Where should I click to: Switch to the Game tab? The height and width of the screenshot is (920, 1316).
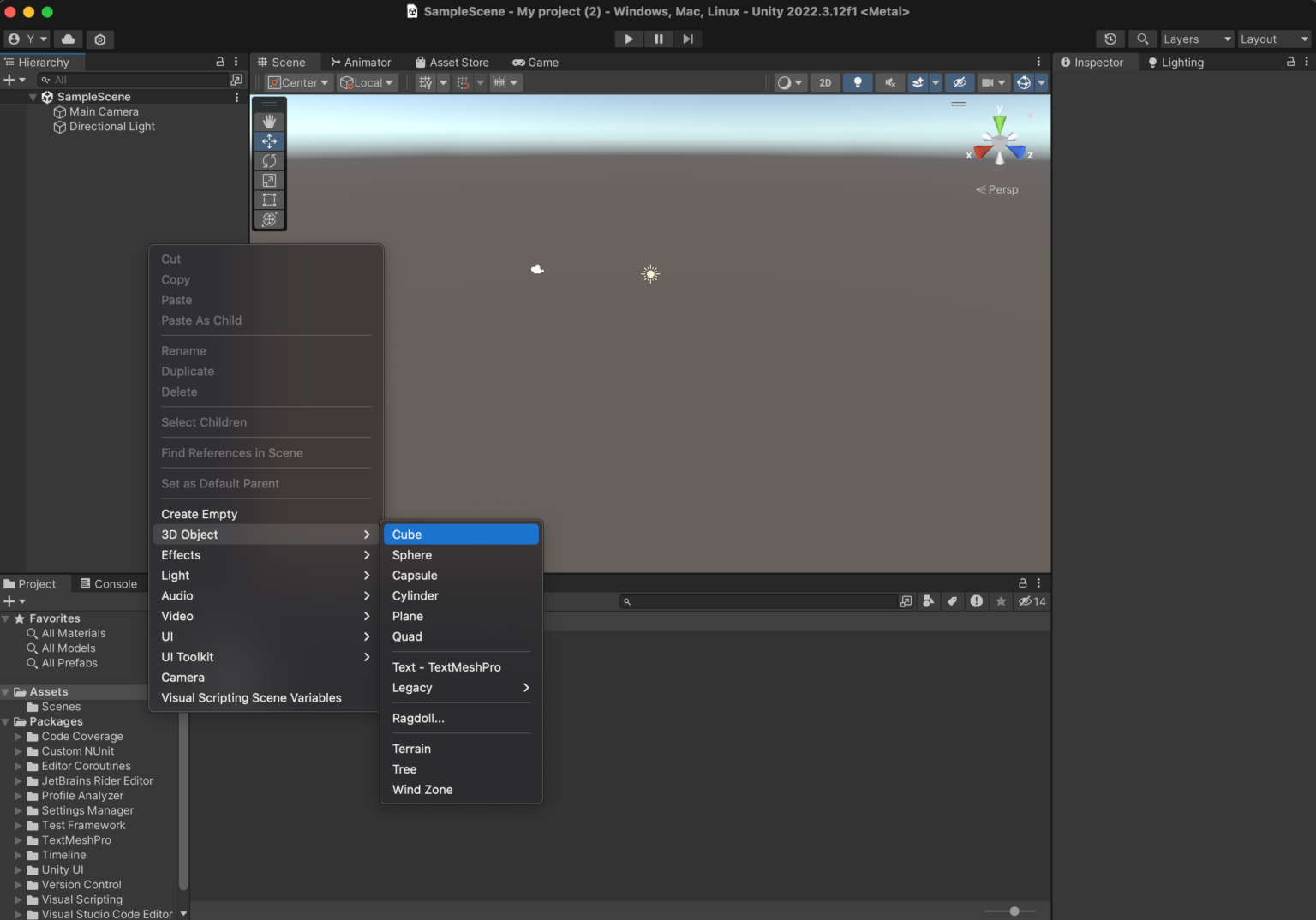(x=535, y=62)
